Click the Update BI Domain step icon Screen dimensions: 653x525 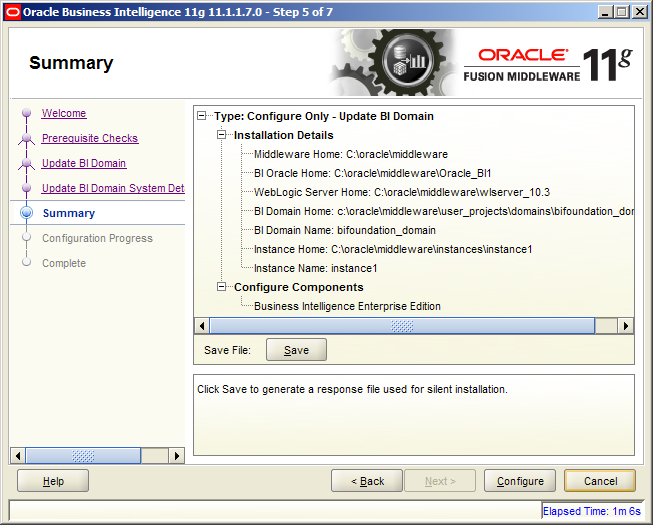click(27, 164)
